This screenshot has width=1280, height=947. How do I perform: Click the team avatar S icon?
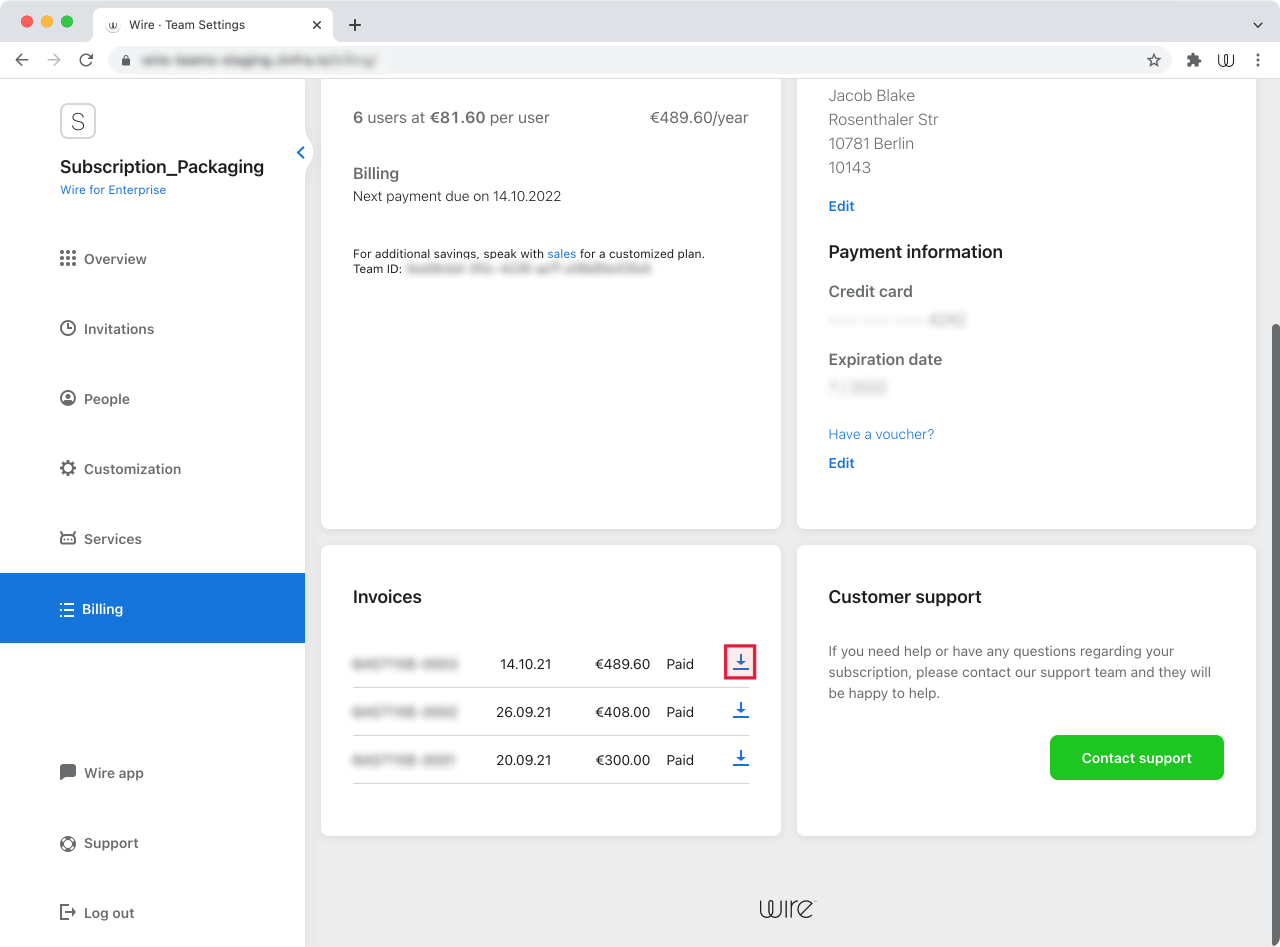[x=78, y=122]
